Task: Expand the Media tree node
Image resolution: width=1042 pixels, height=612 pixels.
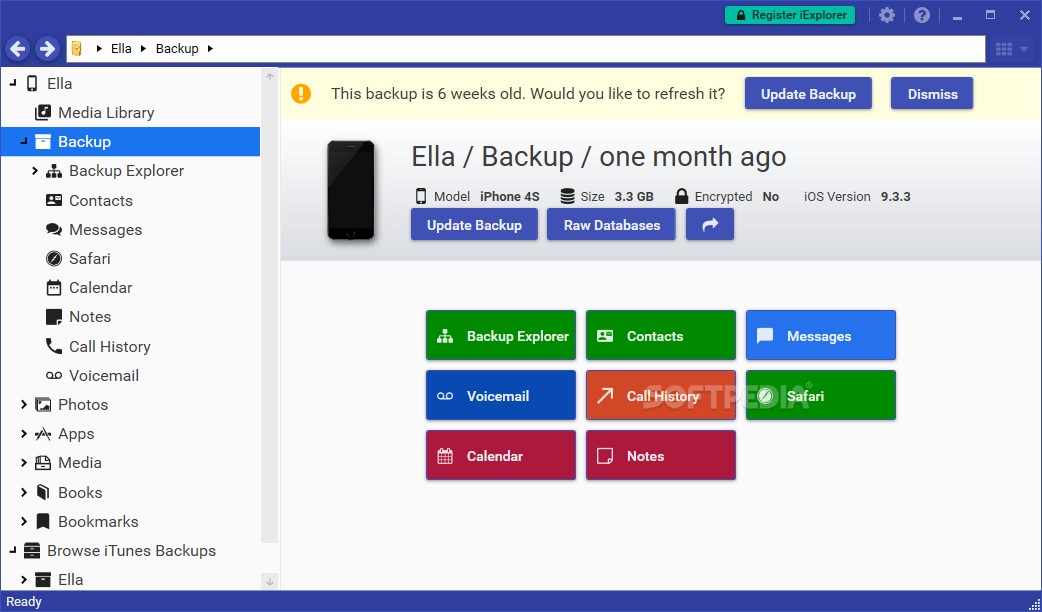Action: (x=24, y=462)
